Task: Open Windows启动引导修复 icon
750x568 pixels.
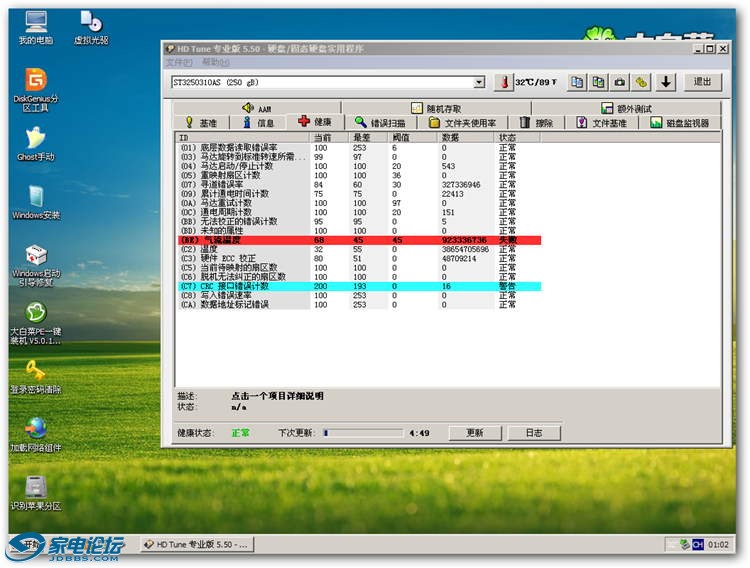Action: coord(36,265)
